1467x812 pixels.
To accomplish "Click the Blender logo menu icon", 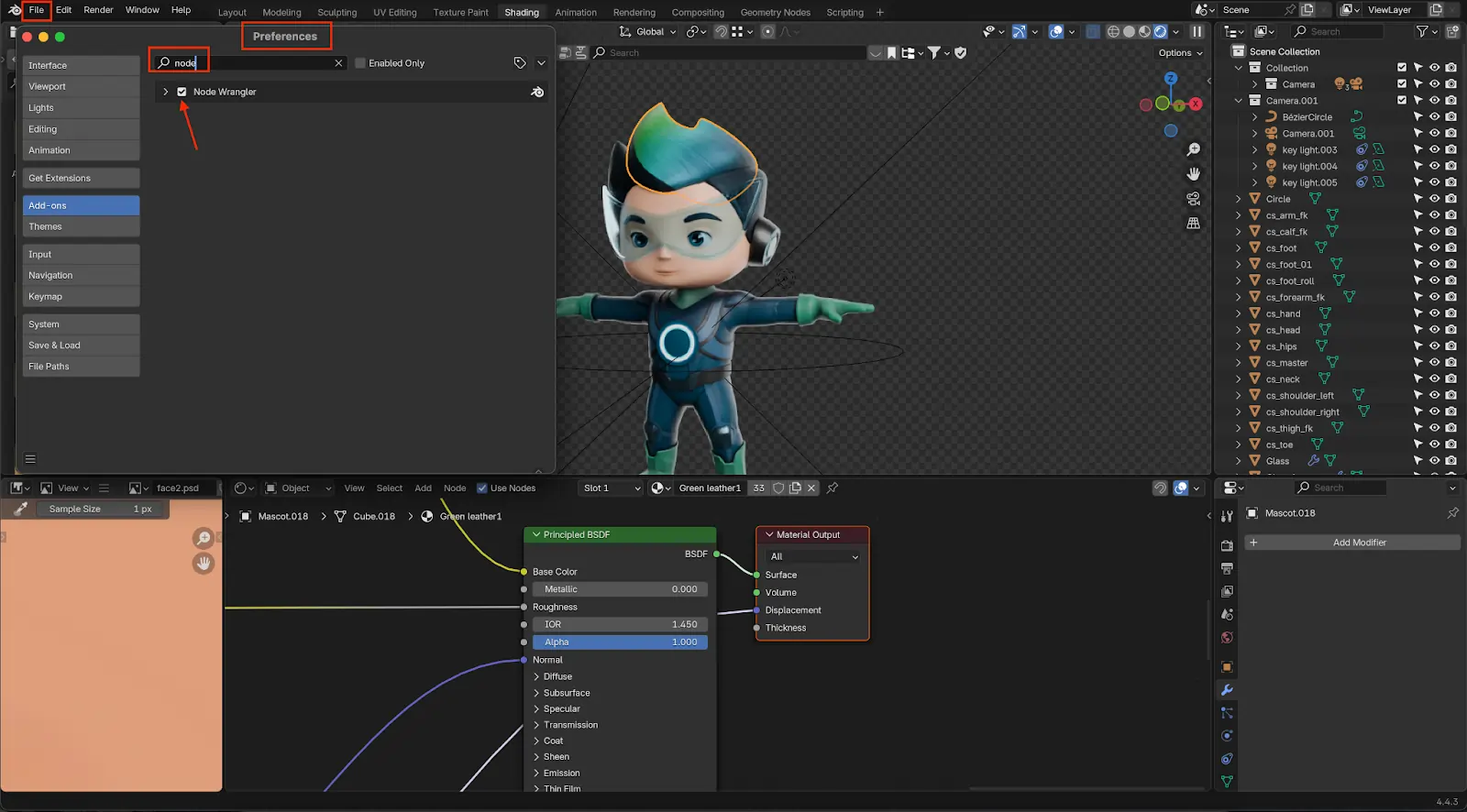I will coord(15,10).
